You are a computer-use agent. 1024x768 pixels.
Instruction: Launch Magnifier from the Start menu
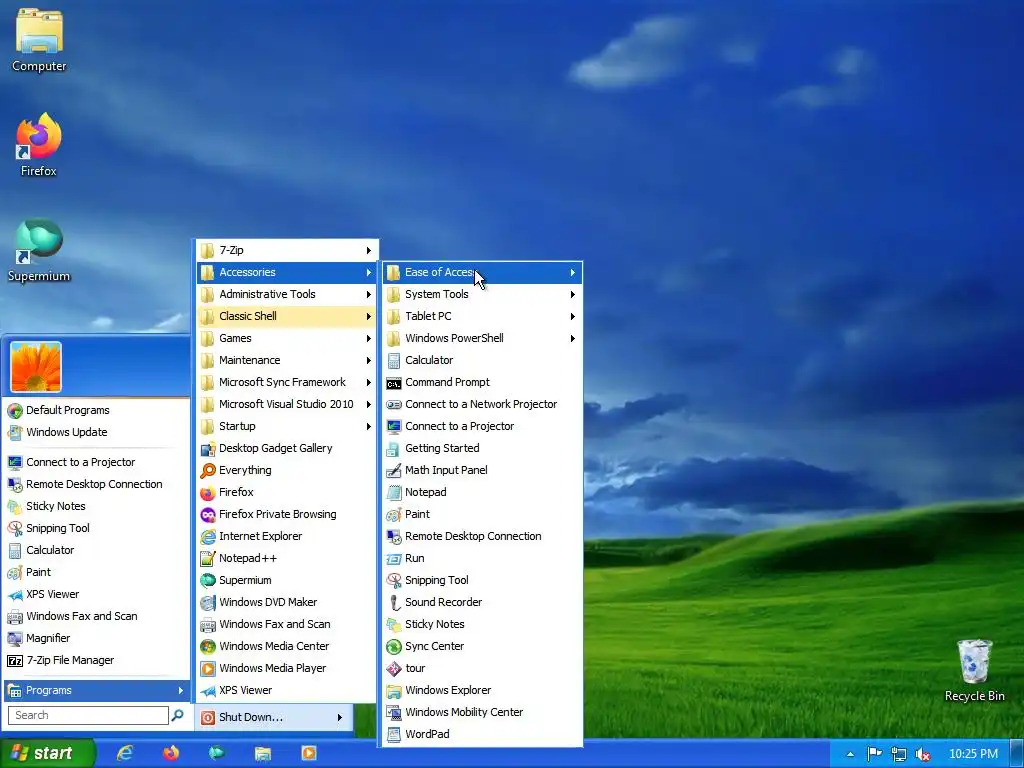97,638
